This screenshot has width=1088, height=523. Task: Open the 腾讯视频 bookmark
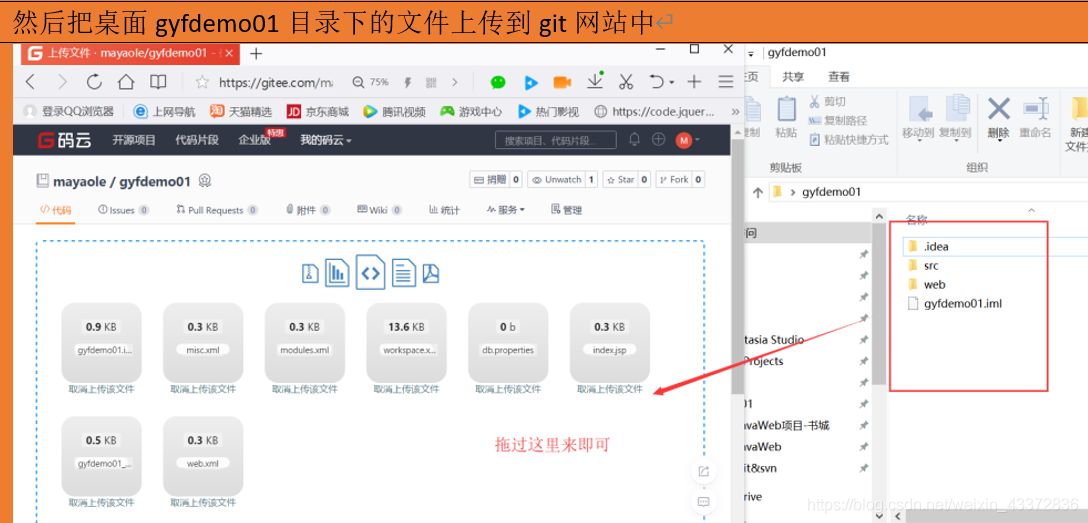click(x=394, y=111)
